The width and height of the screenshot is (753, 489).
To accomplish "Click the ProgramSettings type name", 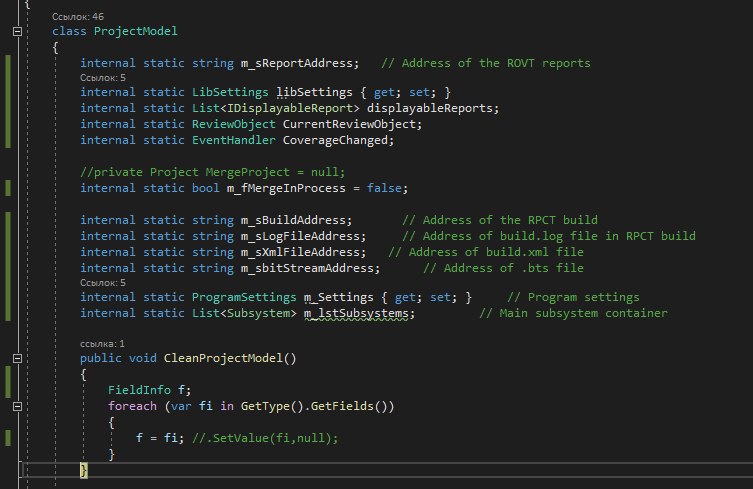I will pos(244,297).
